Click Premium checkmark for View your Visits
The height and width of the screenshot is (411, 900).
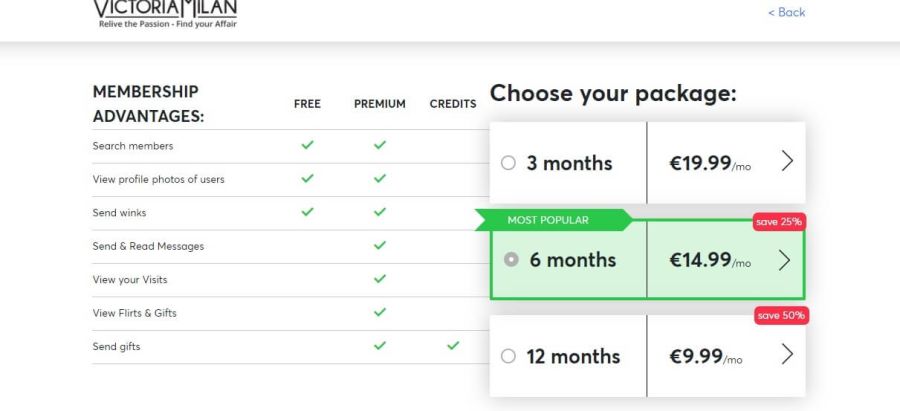(x=380, y=280)
